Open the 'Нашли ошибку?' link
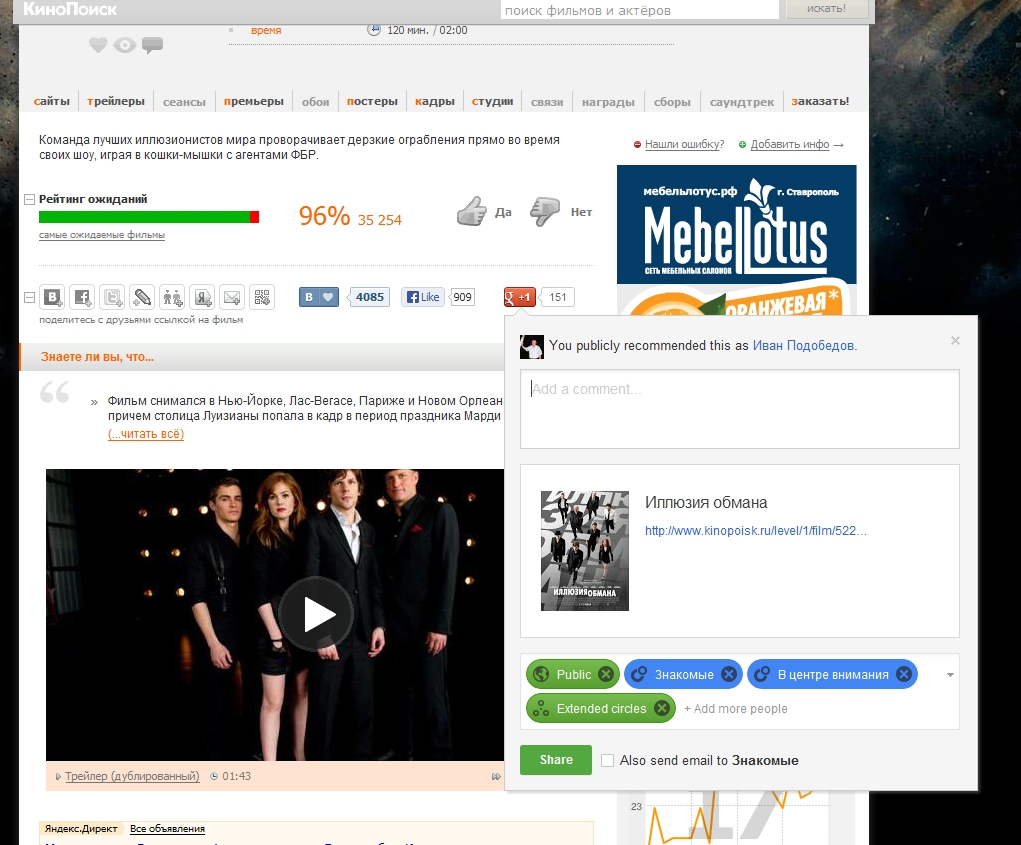The height and width of the screenshot is (845, 1021). tap(684, 145)
